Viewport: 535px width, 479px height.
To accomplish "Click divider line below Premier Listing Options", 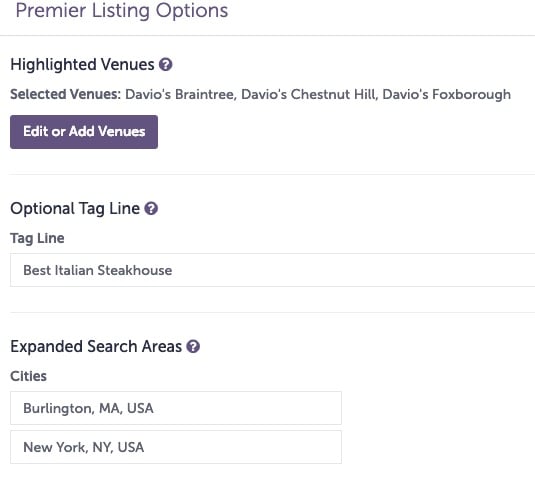I will click(x=268, y=35).
